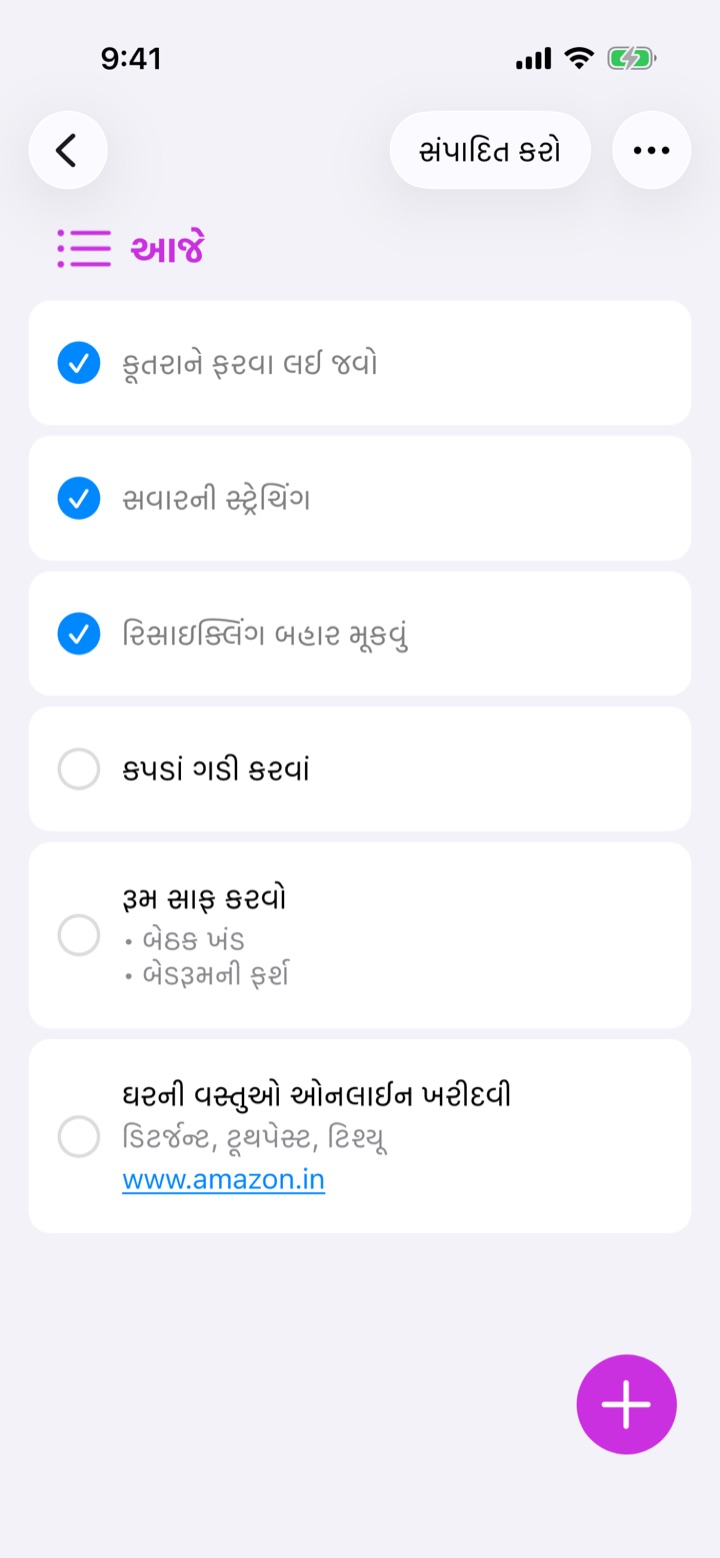Tap the purple plus add button
This screenshot has width=720, height=1558.
pos(626,1404)
